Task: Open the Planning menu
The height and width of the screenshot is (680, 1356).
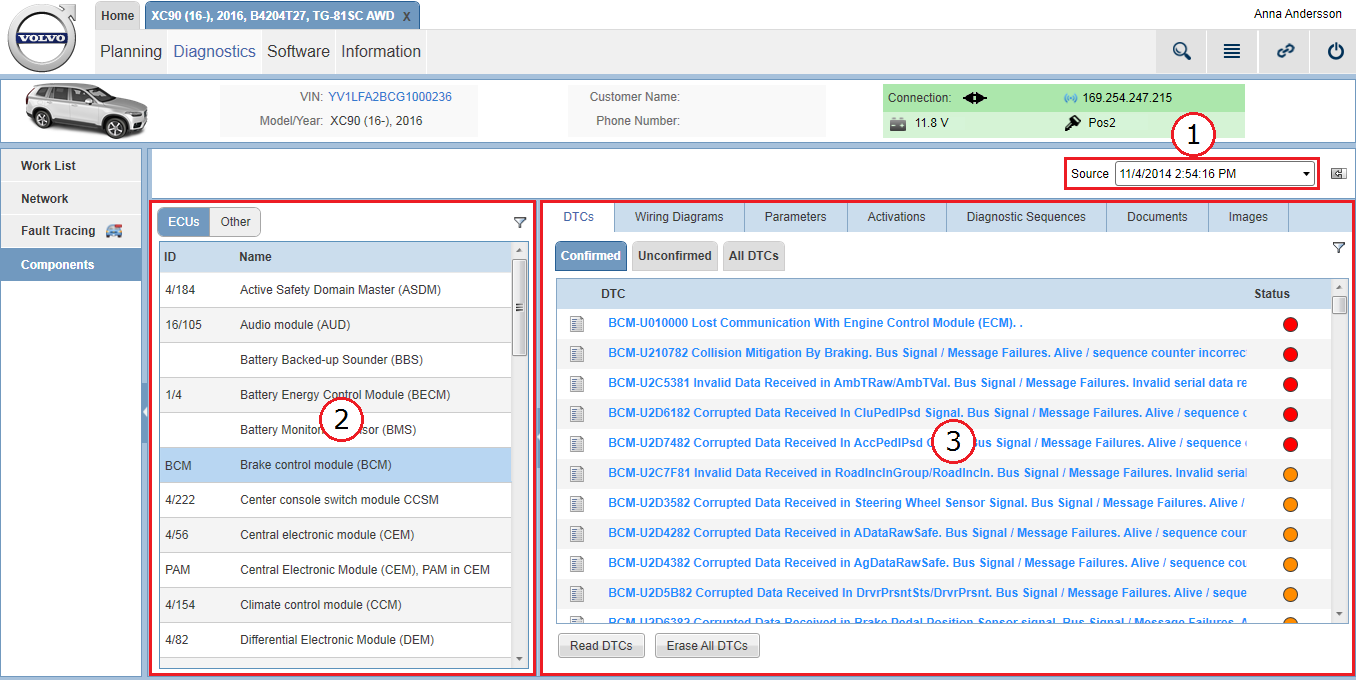Action: [x=131, y=52]
